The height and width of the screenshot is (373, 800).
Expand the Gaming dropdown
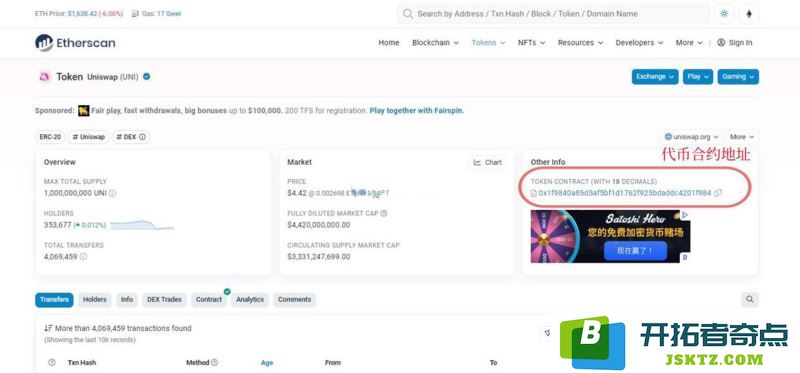[x=738, y=77]
